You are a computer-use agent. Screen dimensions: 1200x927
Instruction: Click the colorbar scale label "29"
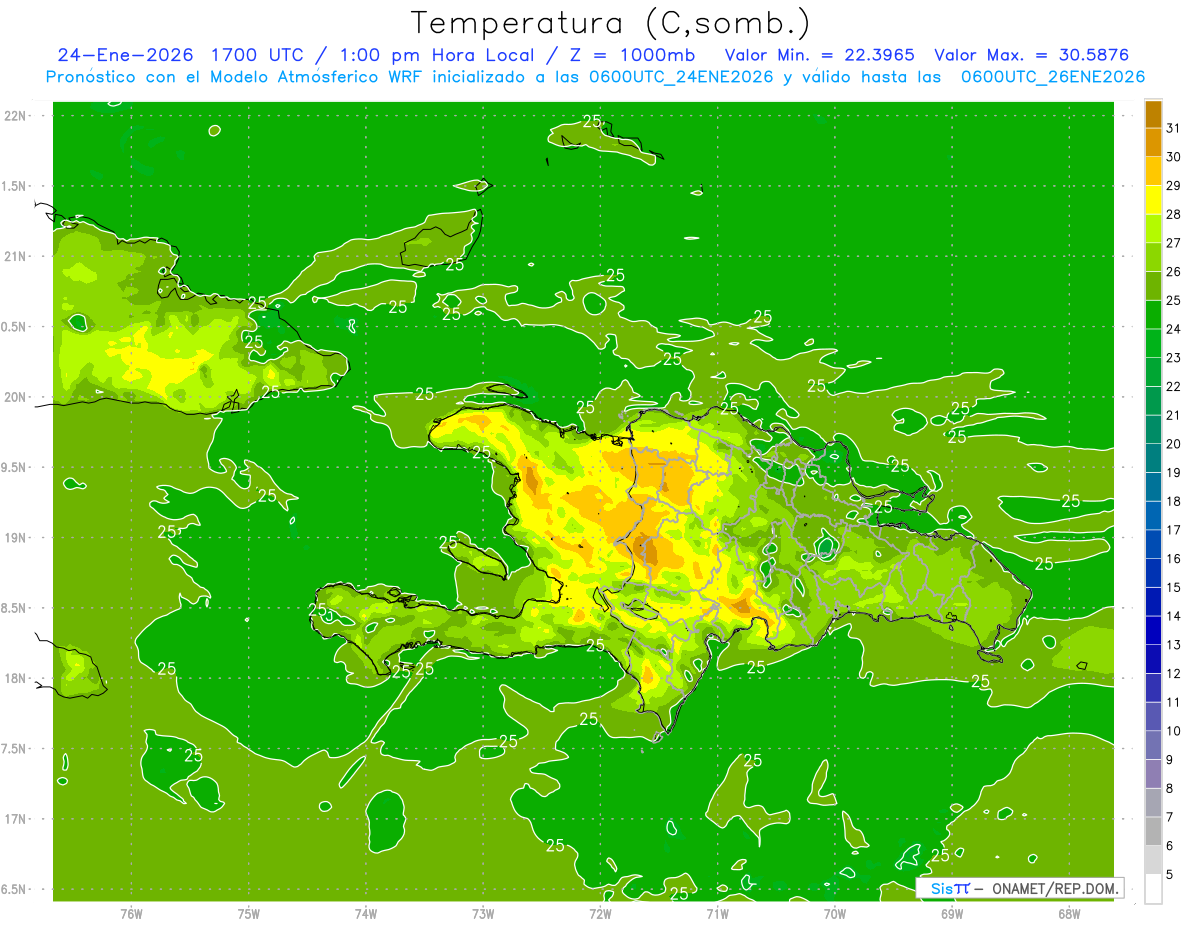[1174, 185]
